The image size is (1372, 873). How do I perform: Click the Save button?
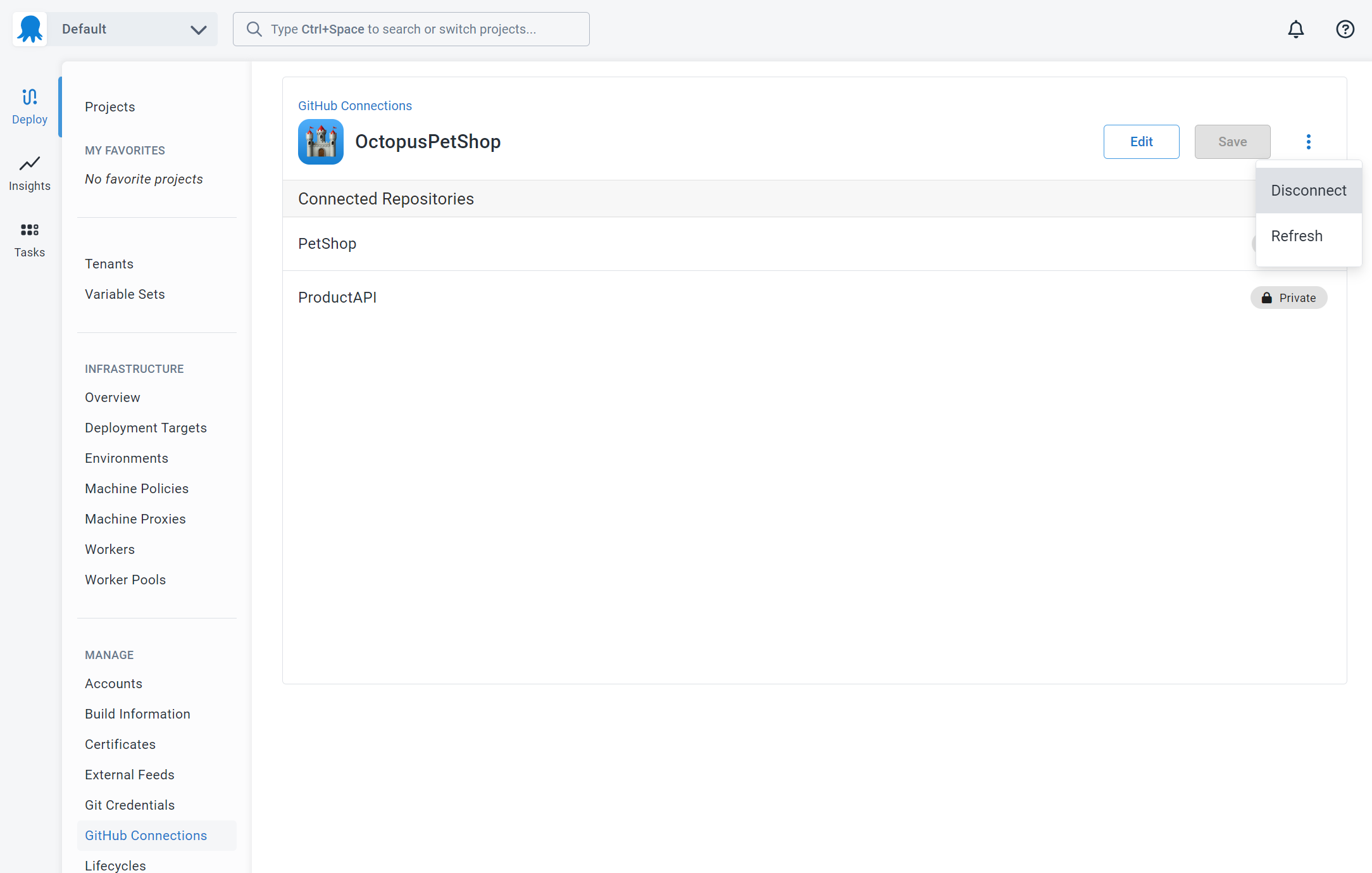coord(1232,142)
